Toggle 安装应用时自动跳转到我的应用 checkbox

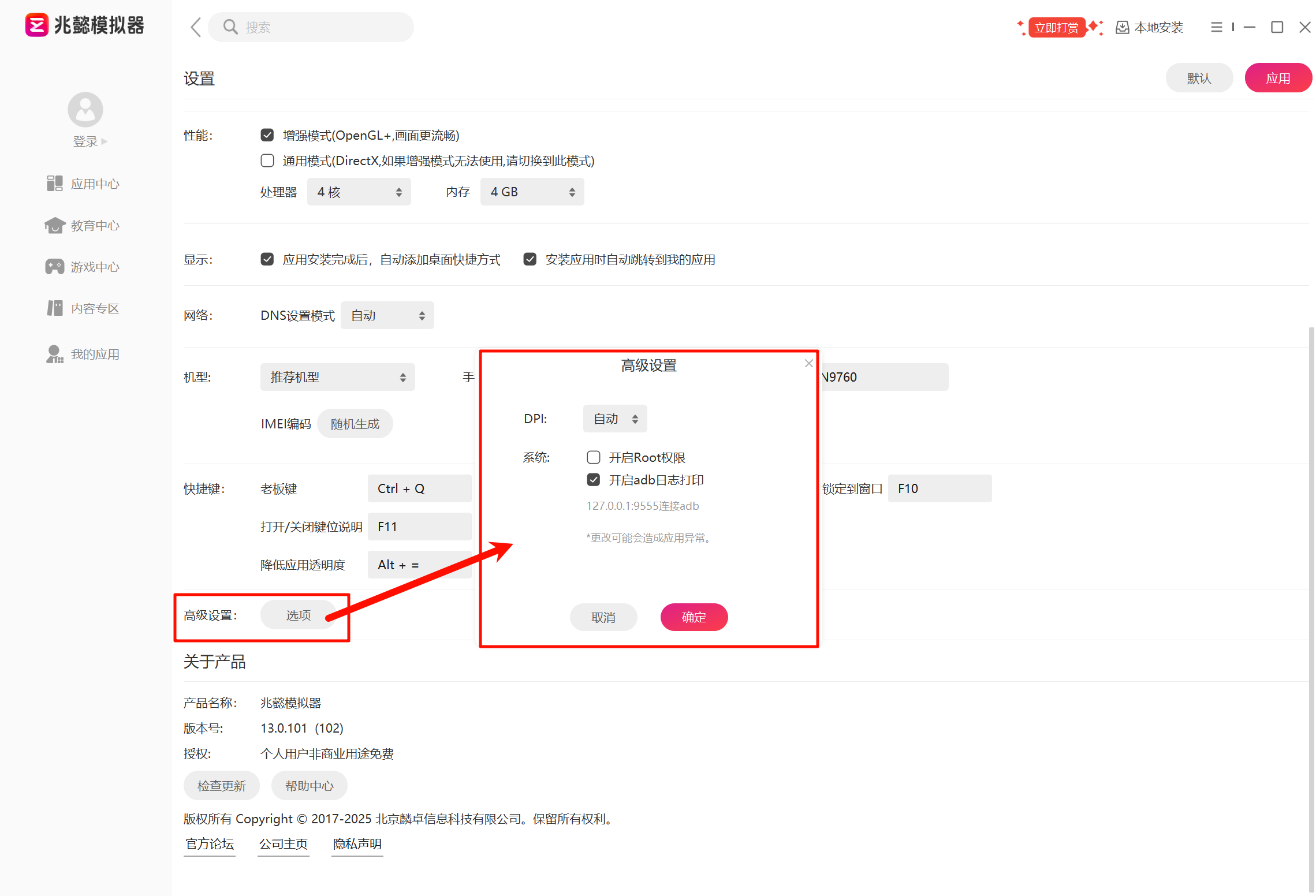[x=530, y=259]
